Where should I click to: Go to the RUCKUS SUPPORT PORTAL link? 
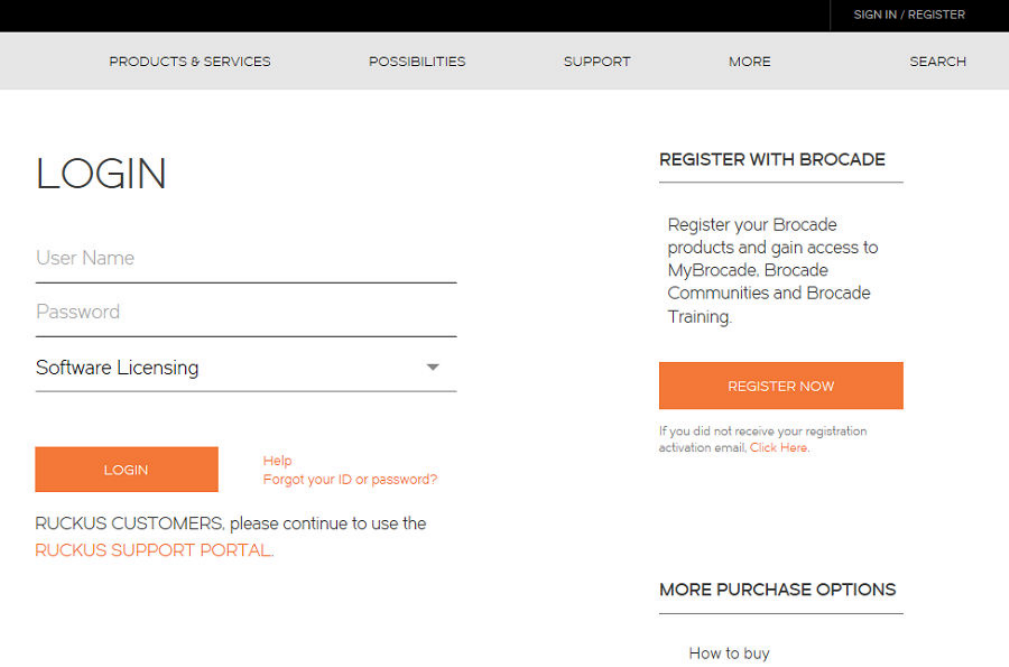pyautogui.click(x=153, y=550)
